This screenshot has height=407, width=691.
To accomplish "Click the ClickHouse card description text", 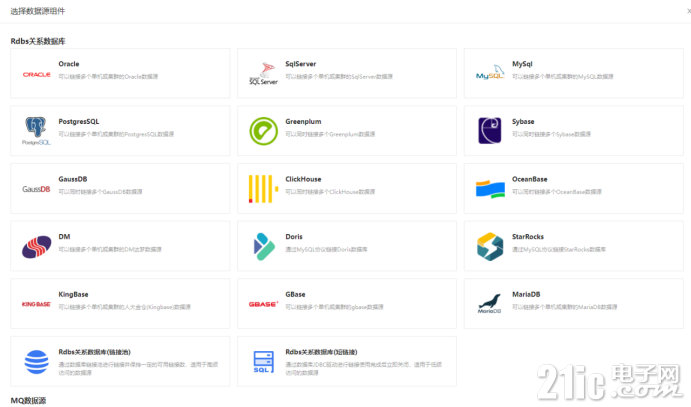I will (330, 192).
